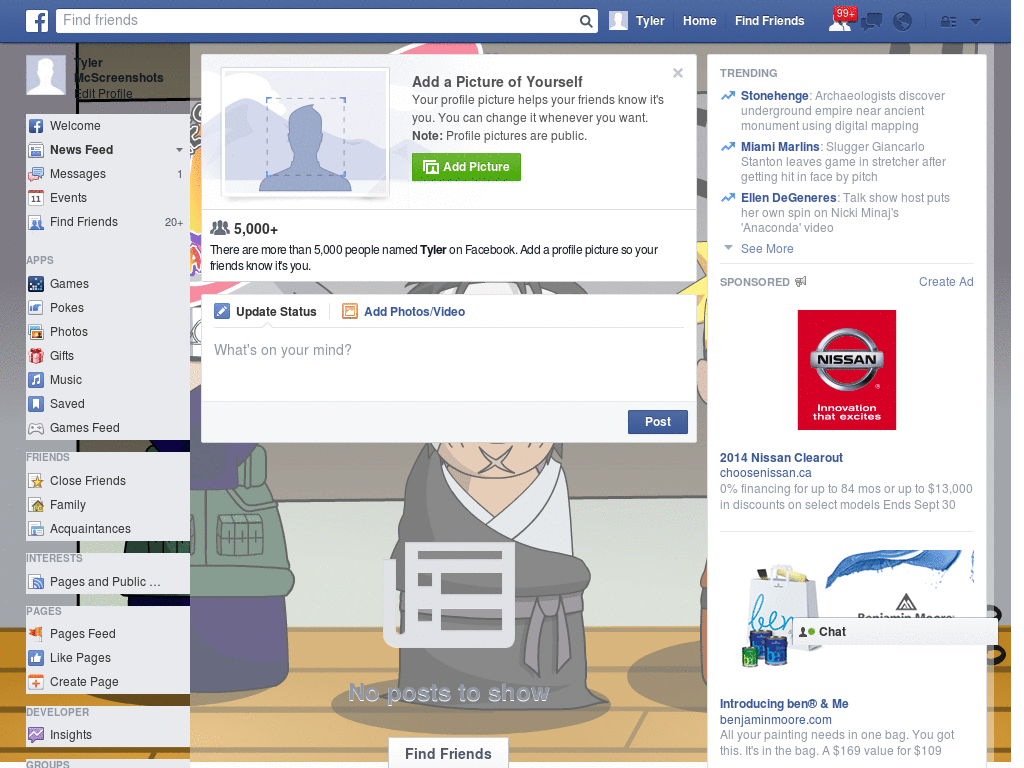Open the Chat bar
The height and width of the screenshot is (768, 1024).
coord(895,632)
